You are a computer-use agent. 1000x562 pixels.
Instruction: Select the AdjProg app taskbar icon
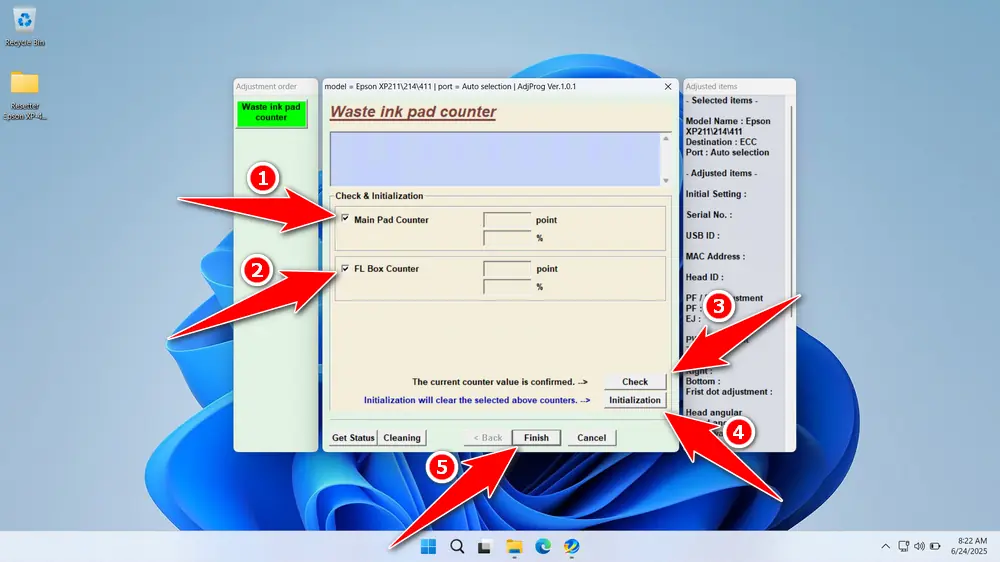[x=571, y=547]
